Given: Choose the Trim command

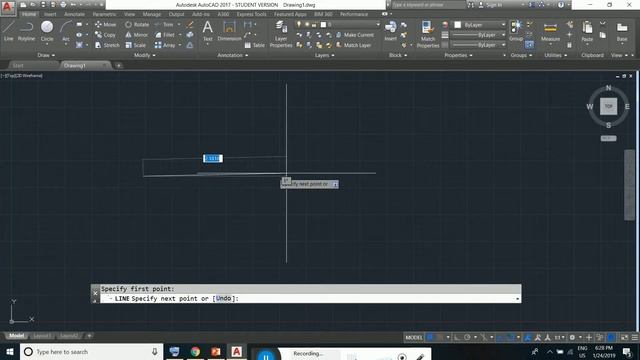Looking at the screenshot, I should [164, 24].
